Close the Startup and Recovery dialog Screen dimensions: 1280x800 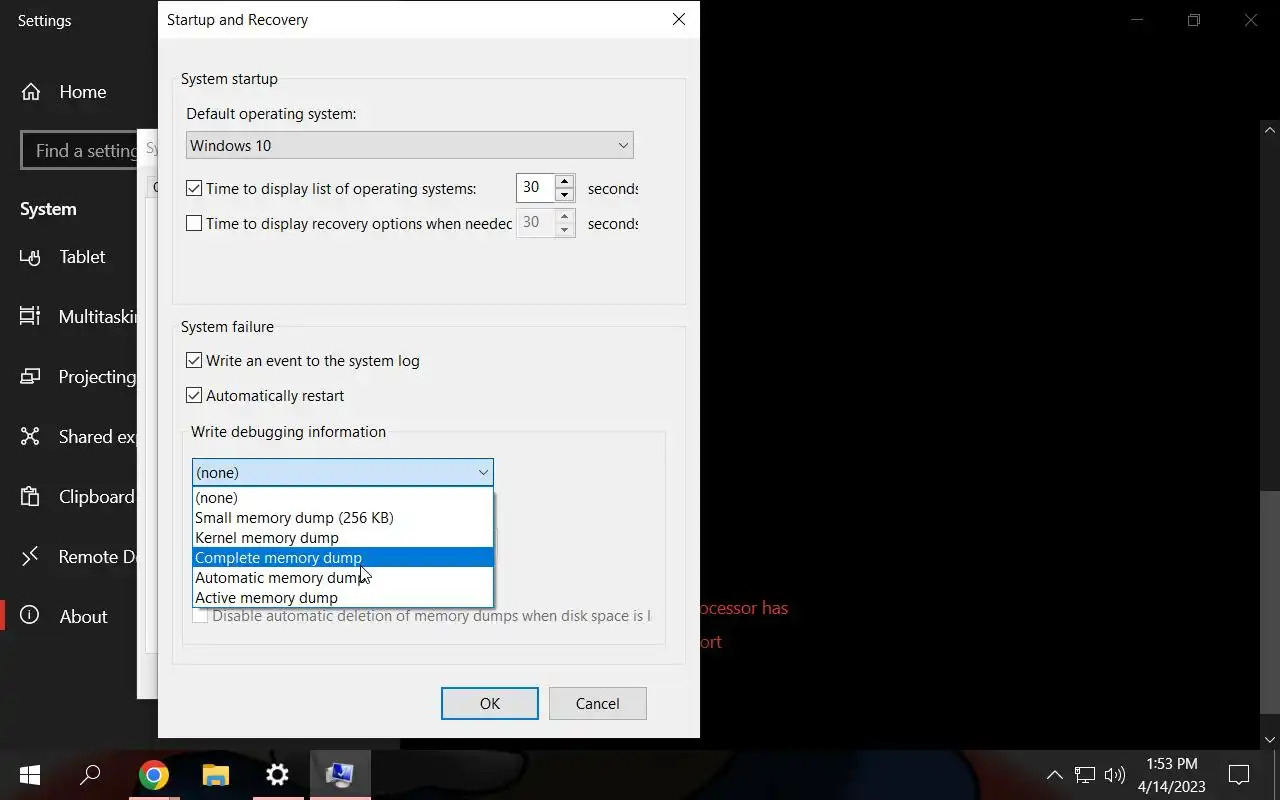click(x=679, y=20)
